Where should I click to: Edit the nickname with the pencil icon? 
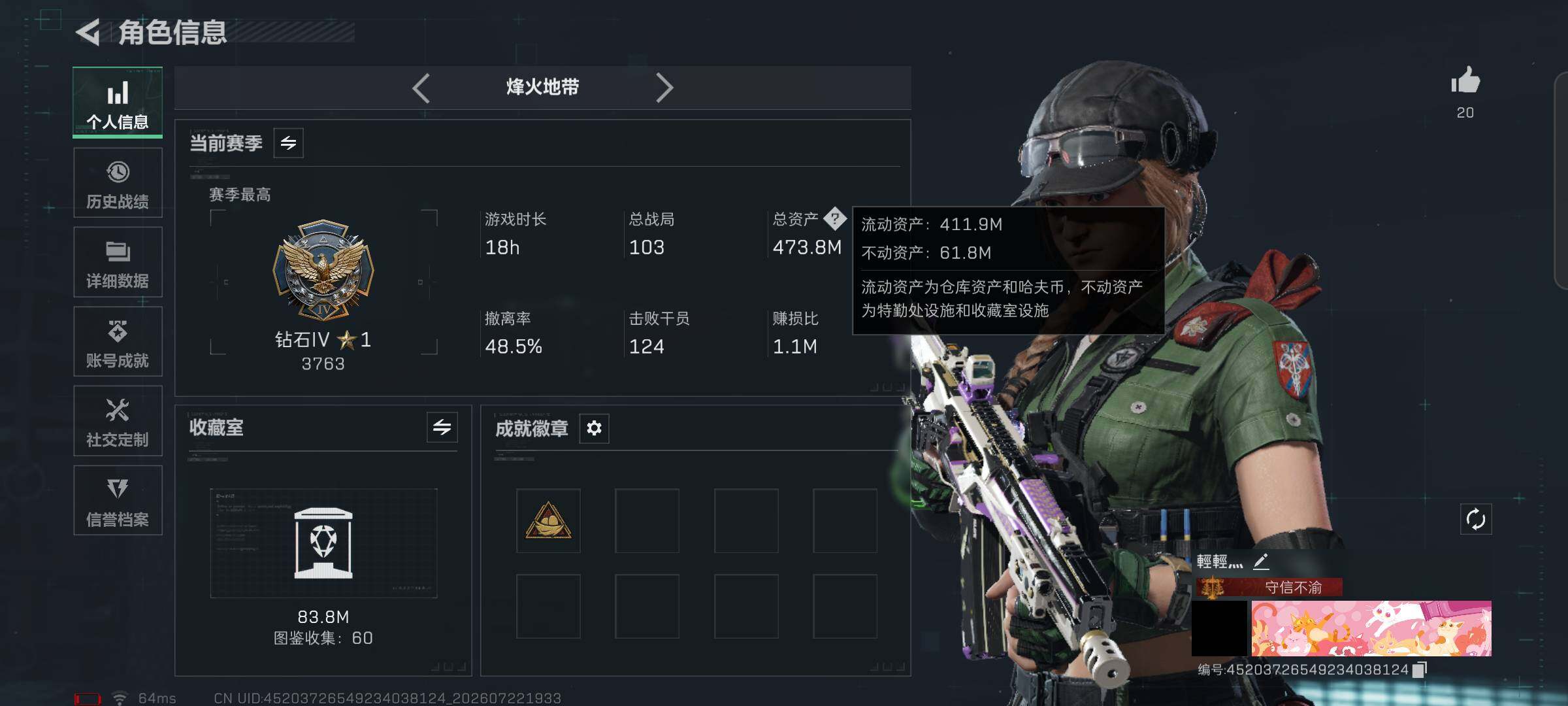(x=1261, y=561)
